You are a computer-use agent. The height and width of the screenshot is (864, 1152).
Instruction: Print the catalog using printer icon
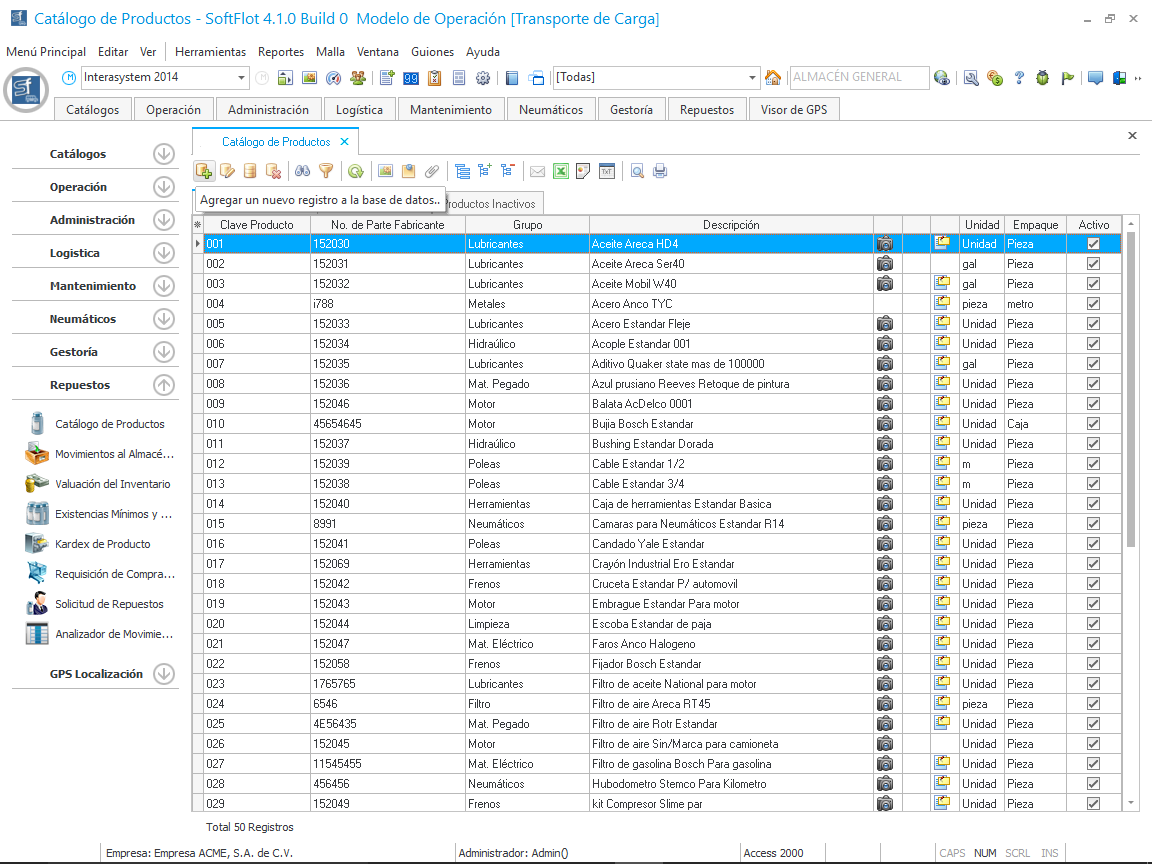click(660, 171)
